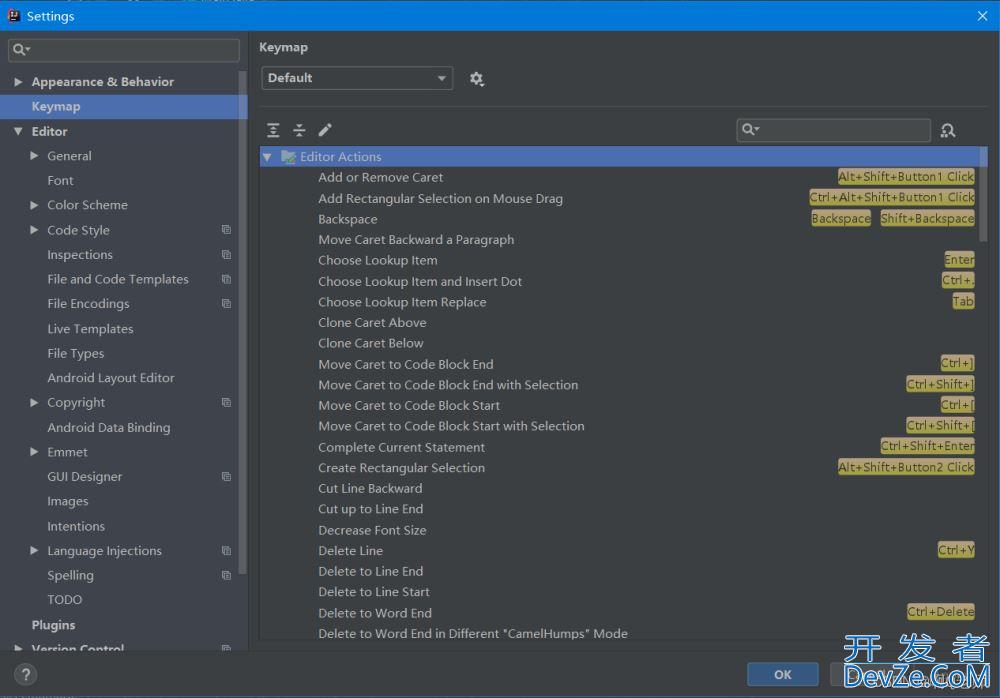Click the Code Style project-level copy icon
Image resolution: width=1000 pixels, height=698 pixels.
[x=226, y=230]
